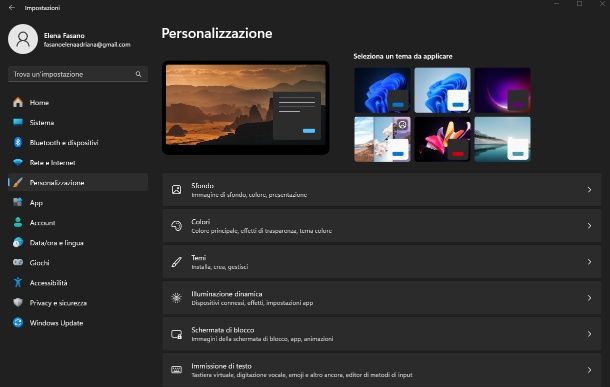Open the Giochi controller icon

(18, 262)
